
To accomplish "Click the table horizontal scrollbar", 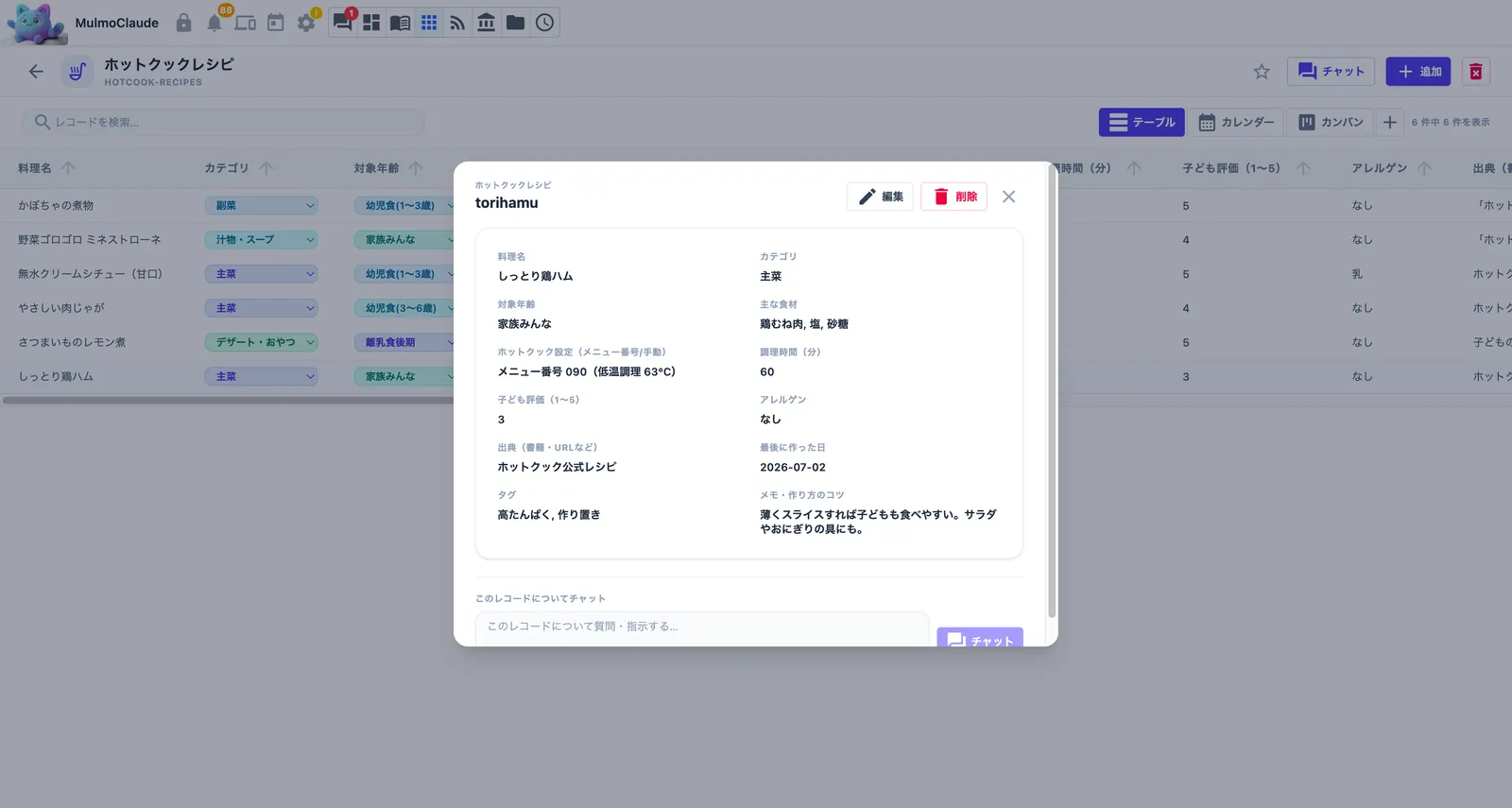I will pos(229,401).
